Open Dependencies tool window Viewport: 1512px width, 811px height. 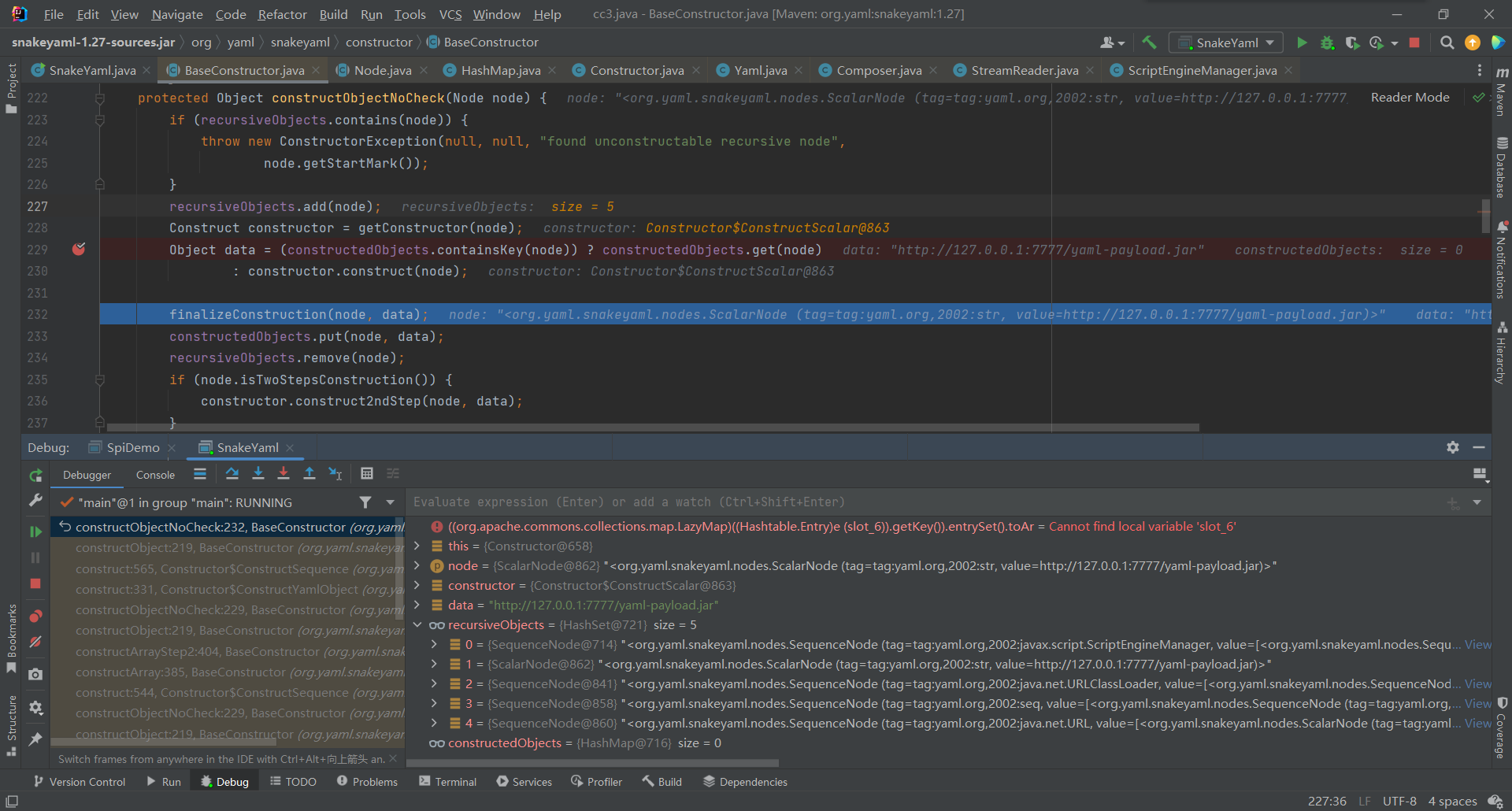point(744,782)
